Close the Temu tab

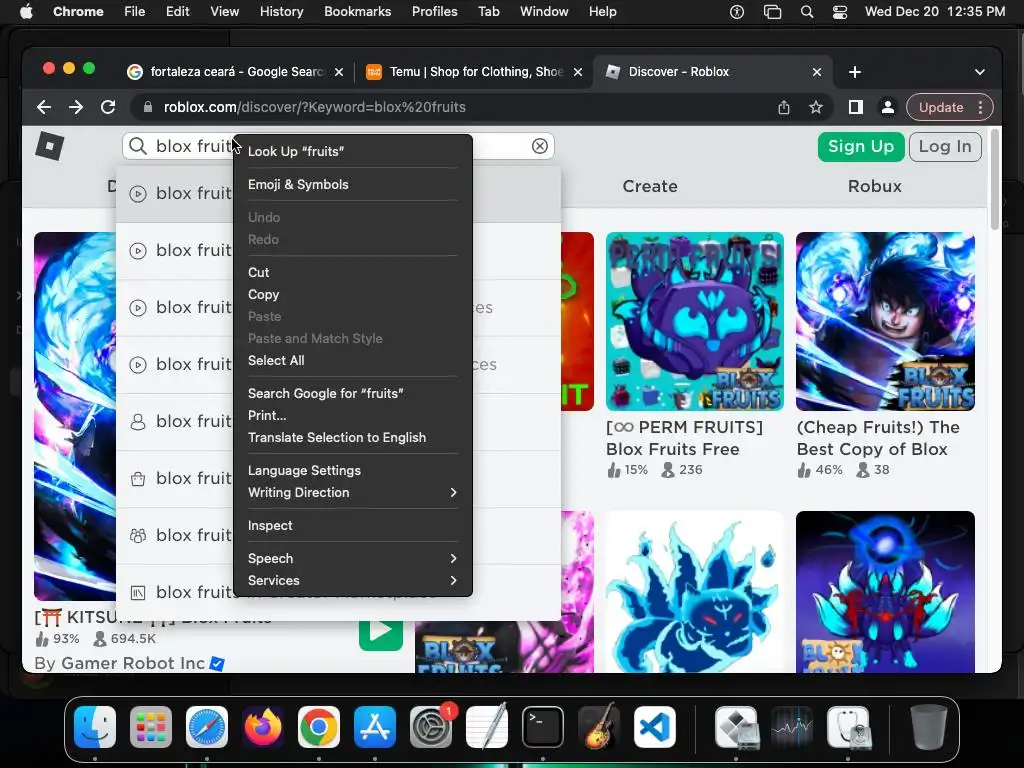pyautogui.click(x=578, y=72)
